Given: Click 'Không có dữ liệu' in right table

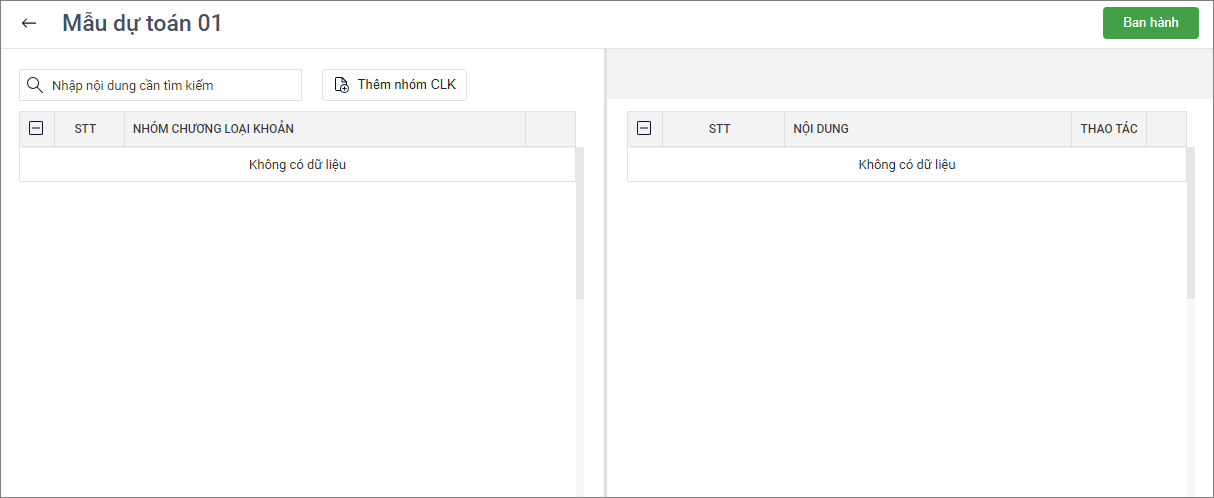Looking at the screenshot, I should tap(907, 165).
